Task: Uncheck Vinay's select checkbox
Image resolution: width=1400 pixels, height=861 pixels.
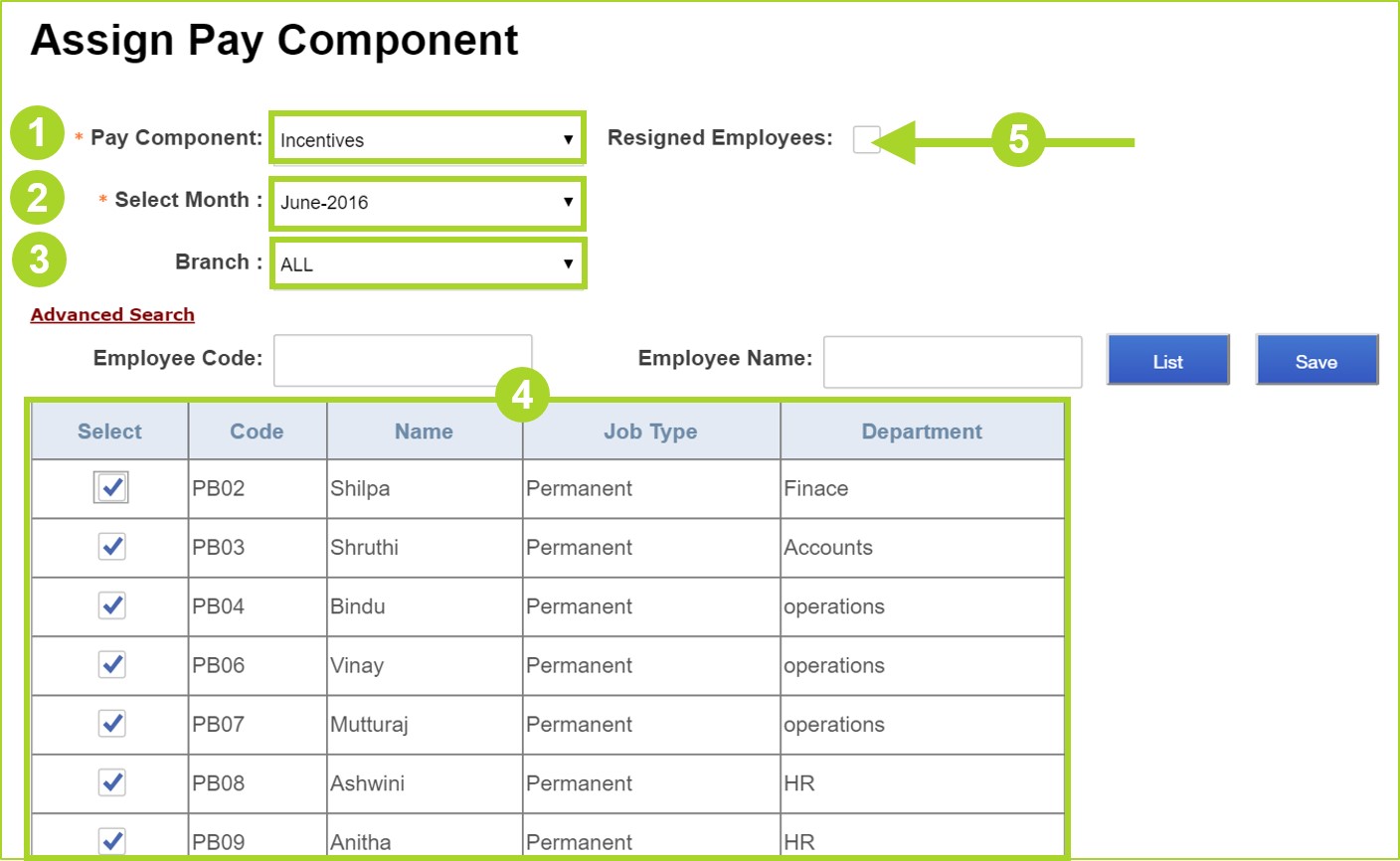Action: (x=109, y=665)
